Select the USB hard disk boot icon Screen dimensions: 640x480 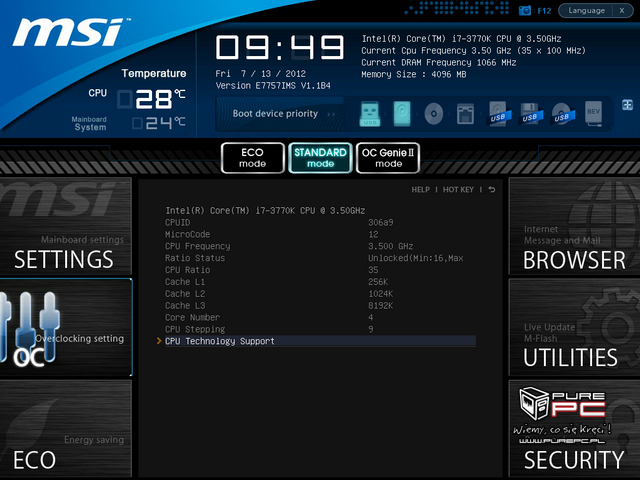499,114
